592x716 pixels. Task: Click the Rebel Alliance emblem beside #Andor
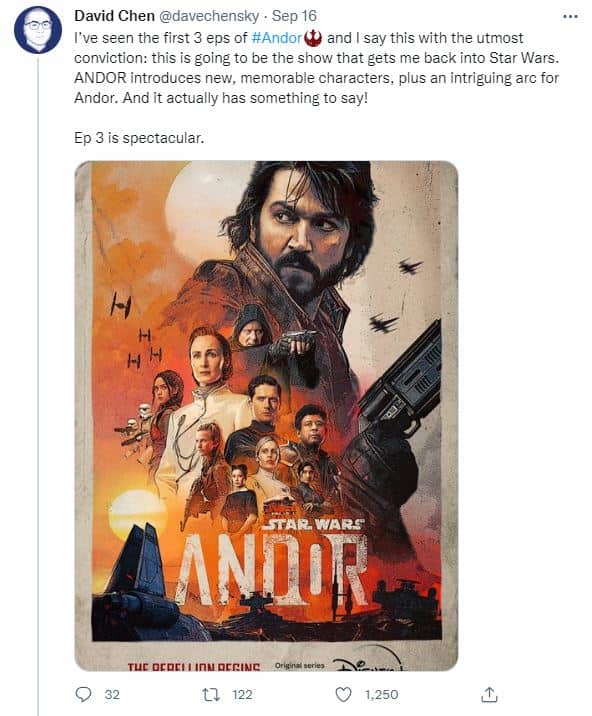tap(313, 38)
